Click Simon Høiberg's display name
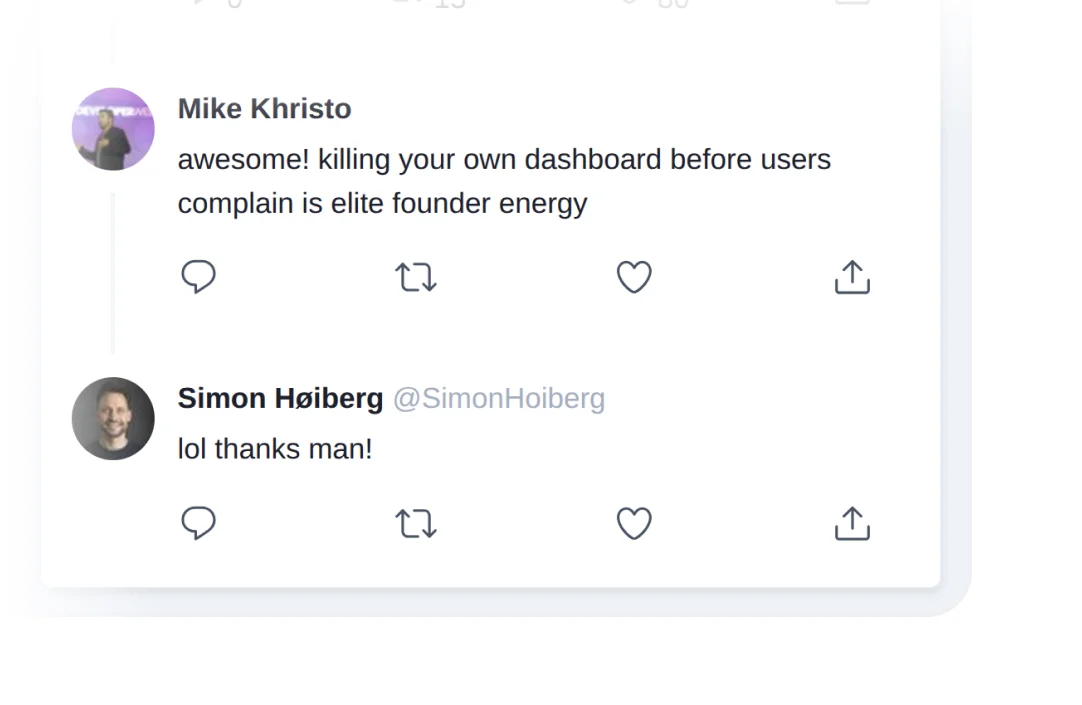 [x=280, y=398]
